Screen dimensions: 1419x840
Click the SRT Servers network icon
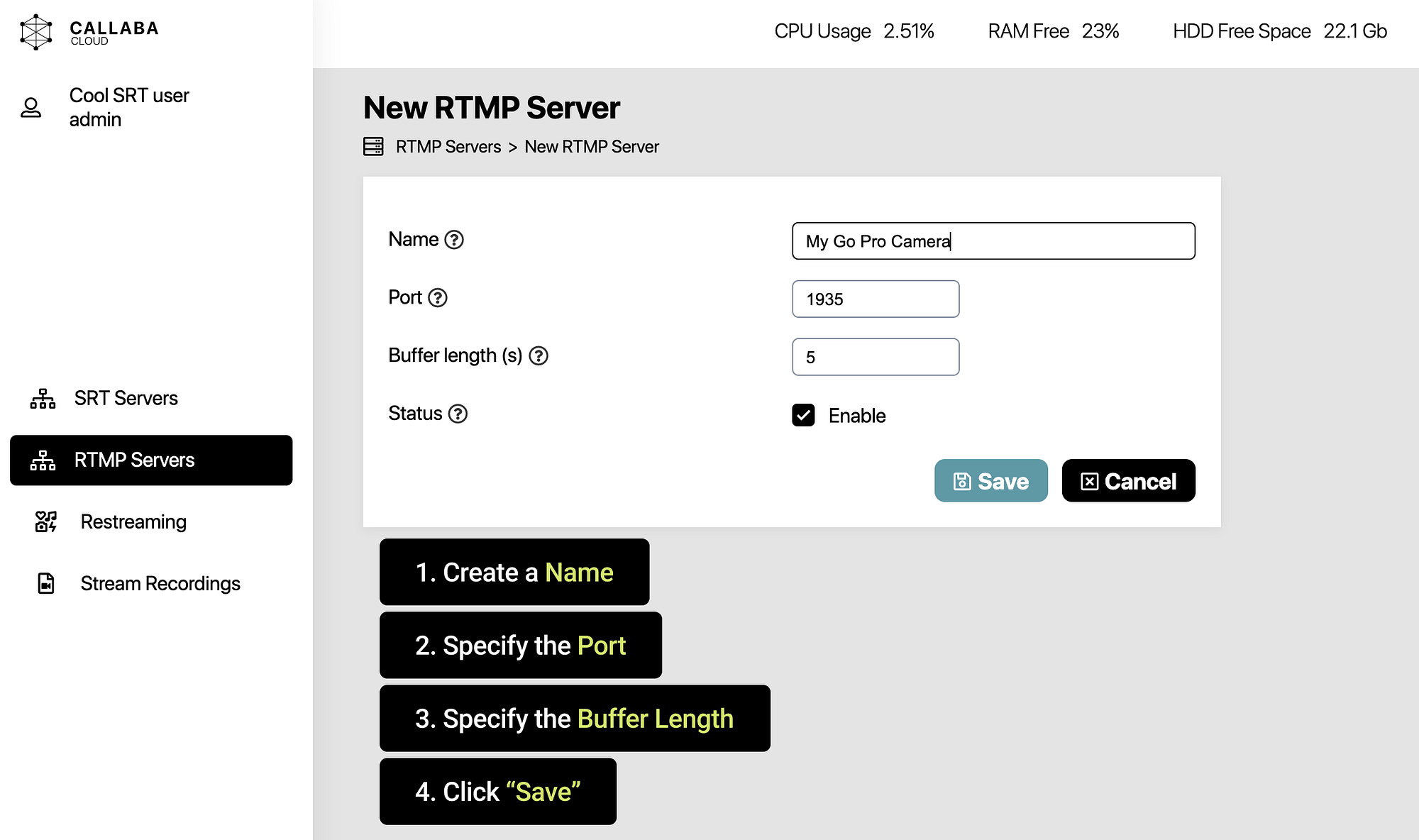[x=43, y=399]
